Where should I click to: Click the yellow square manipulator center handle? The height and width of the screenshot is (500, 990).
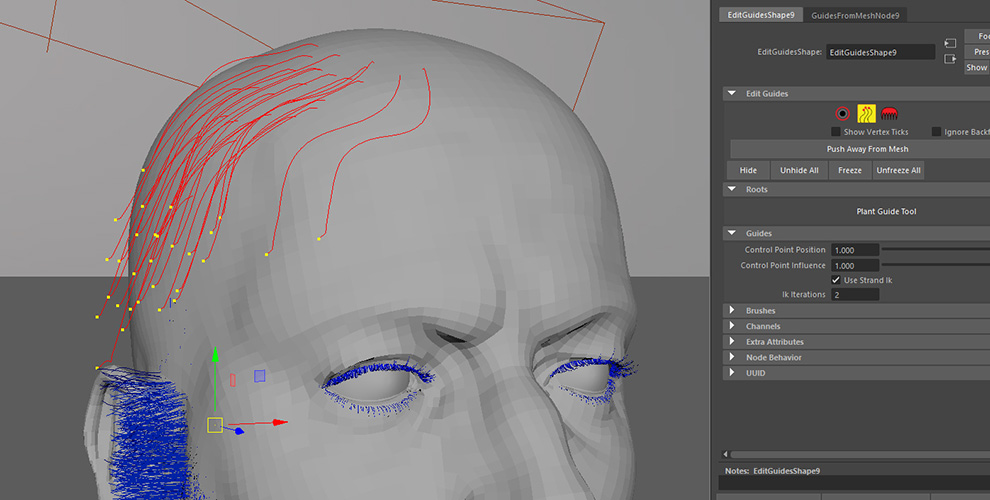pyautogui.click(x=214, y=425)
